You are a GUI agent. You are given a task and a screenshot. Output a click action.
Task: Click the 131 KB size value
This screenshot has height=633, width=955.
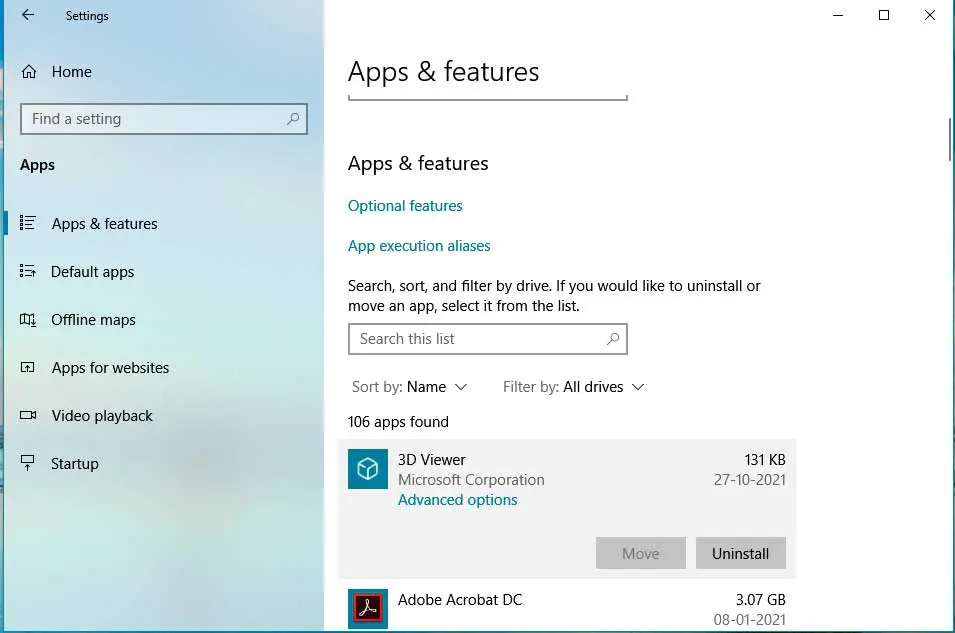coord(765,460)
